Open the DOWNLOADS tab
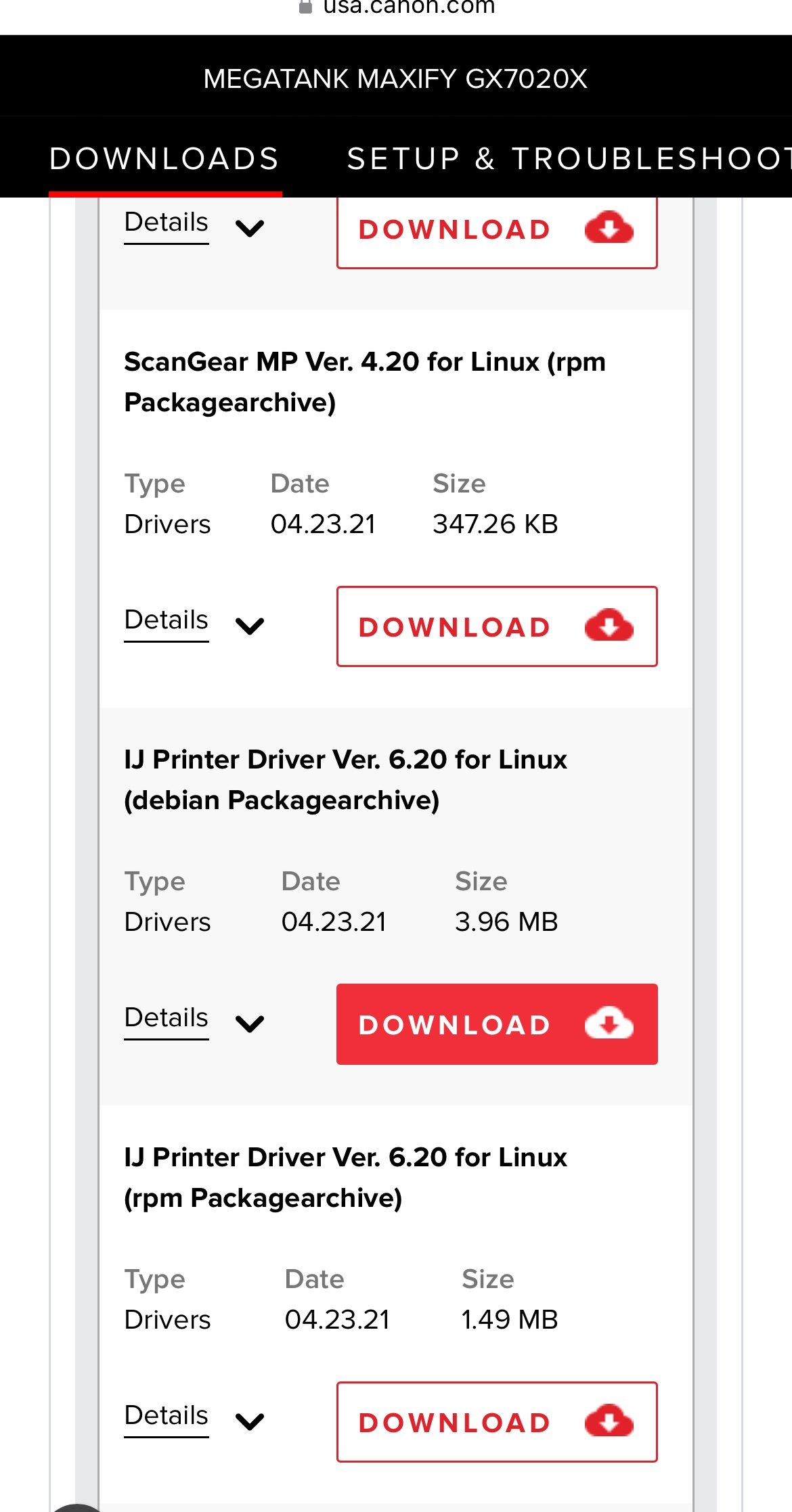The height and width of the screenshot is (1512, 792). pos(164,159)
